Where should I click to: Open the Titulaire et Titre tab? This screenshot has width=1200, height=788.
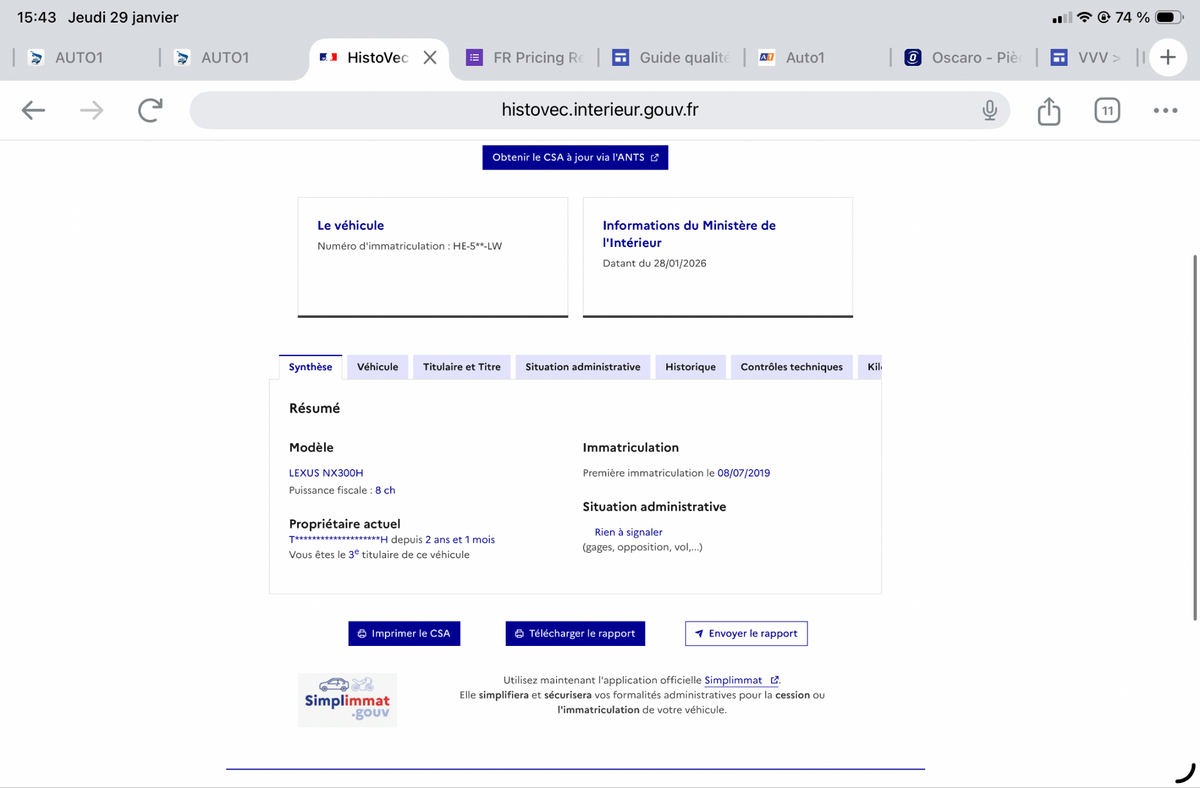pos(461,367)
